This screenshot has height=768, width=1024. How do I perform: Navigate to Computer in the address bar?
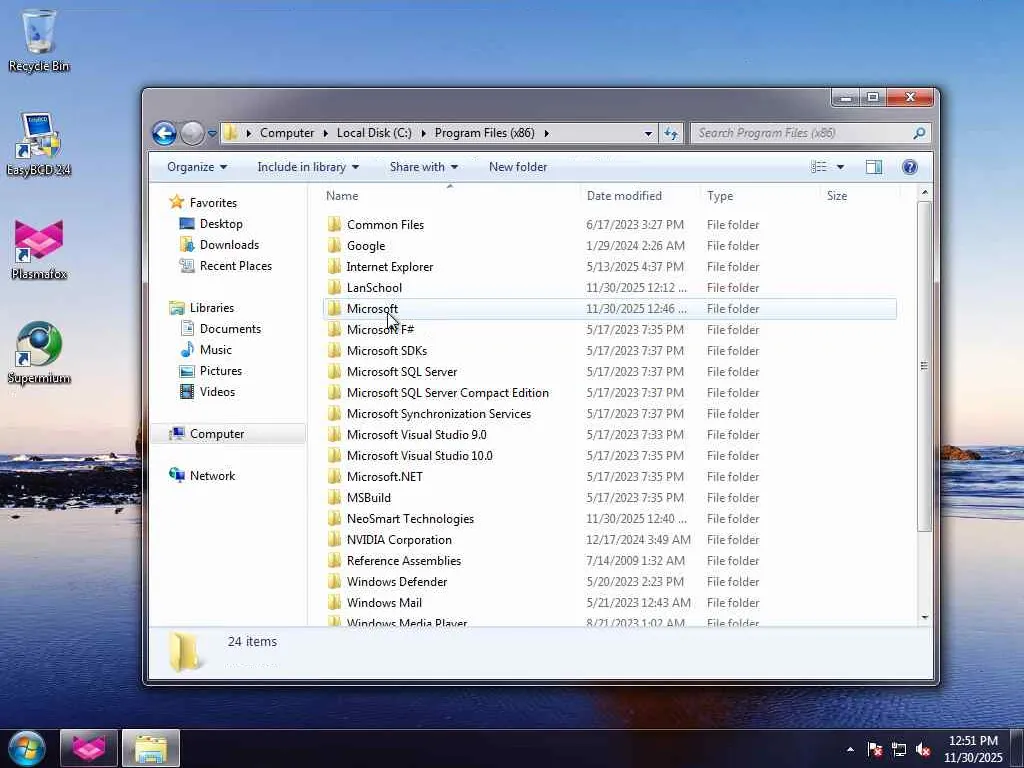point(287,133)
